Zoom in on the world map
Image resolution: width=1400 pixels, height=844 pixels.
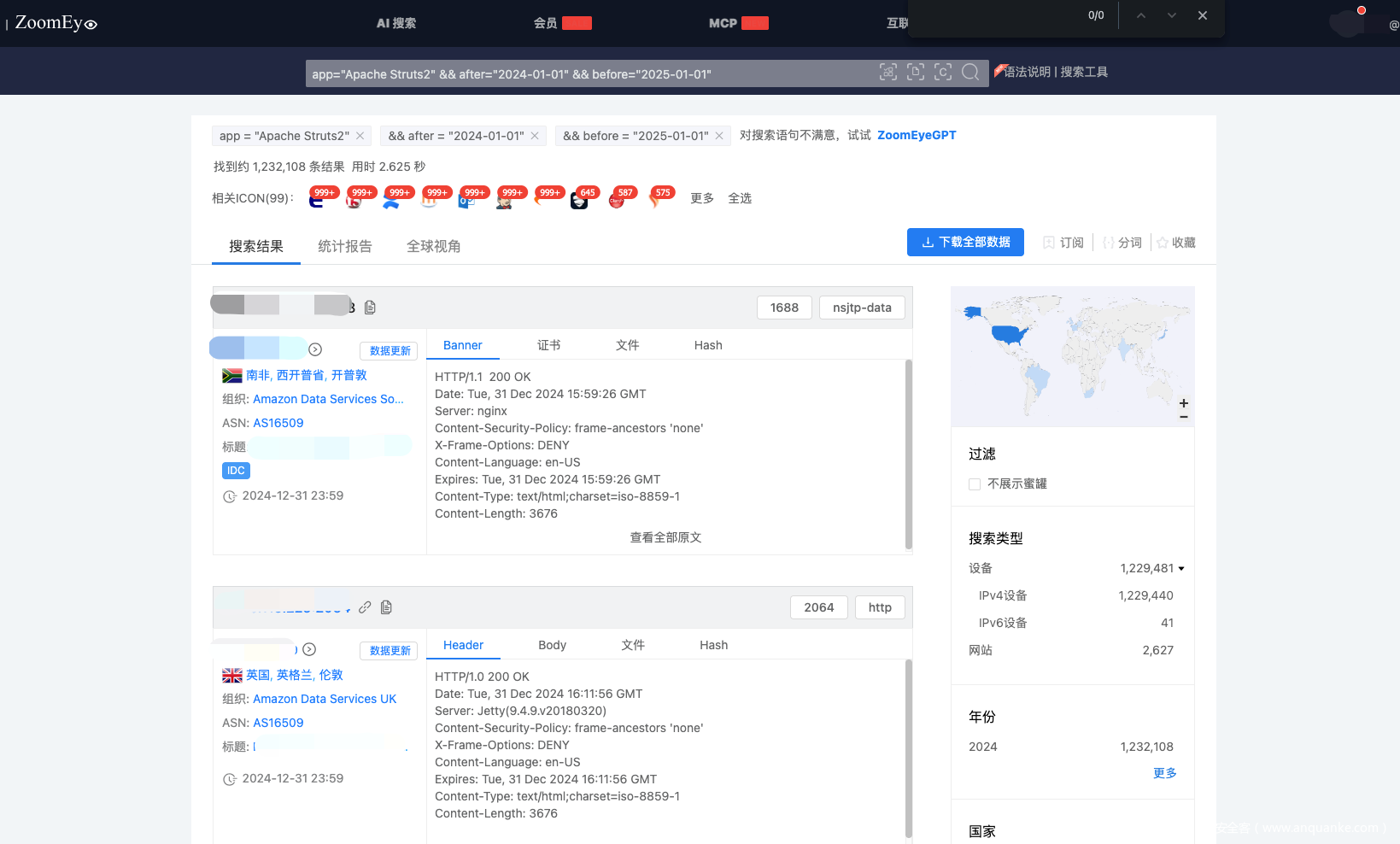point(1184,403)
